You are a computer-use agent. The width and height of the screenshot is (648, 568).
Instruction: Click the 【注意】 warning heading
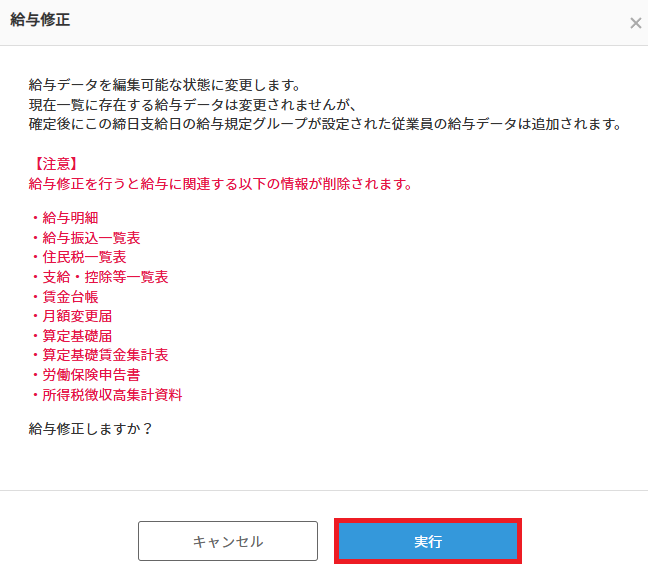(54, 164)
